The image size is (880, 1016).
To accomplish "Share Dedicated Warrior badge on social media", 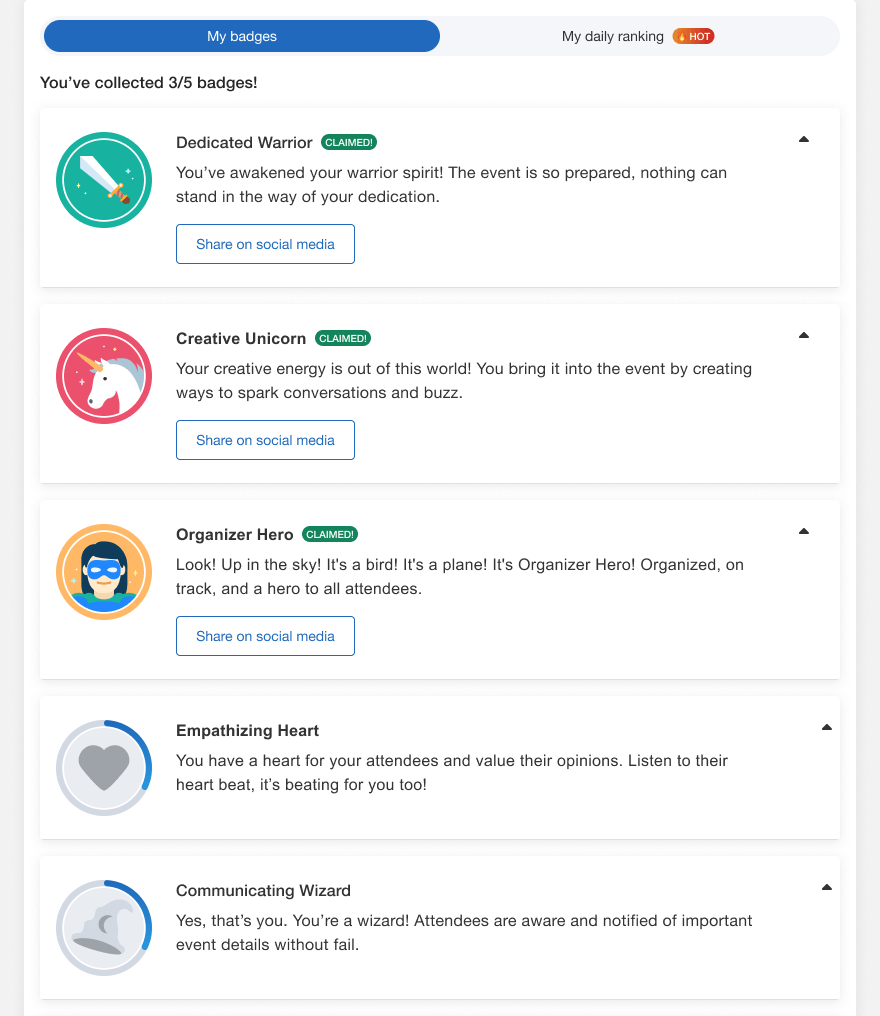I will tap(265, 244).
